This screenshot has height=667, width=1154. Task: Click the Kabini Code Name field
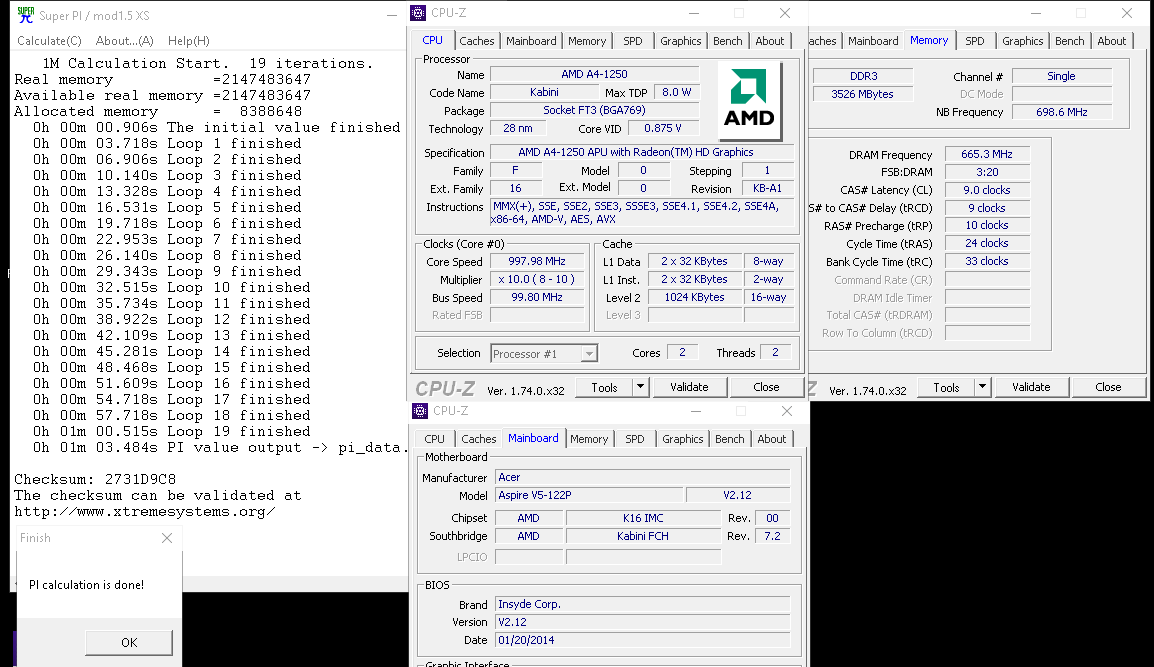[544, 93]
